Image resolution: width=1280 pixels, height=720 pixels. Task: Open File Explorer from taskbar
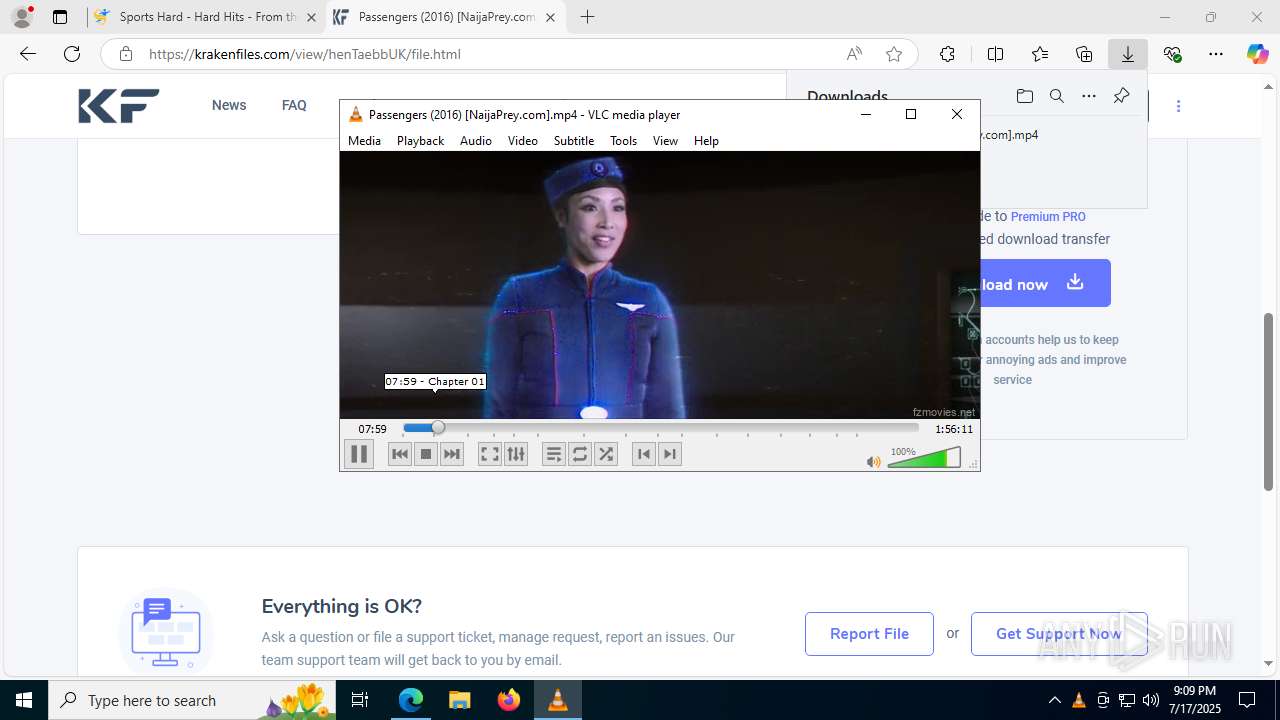tap(459, 700)
